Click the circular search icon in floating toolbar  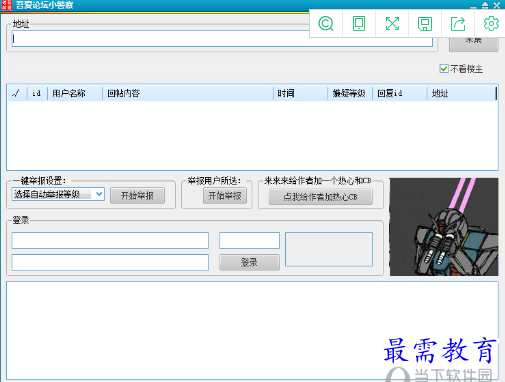pyautogui.click(x=326, y=24)
